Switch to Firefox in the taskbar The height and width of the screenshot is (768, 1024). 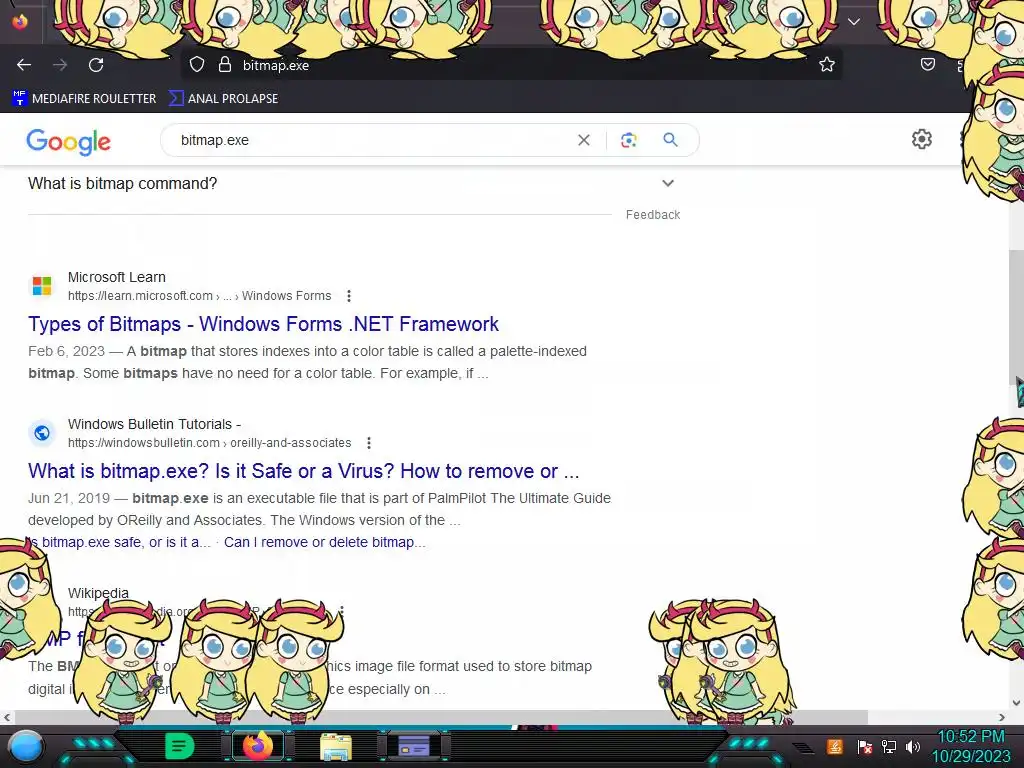258,746
